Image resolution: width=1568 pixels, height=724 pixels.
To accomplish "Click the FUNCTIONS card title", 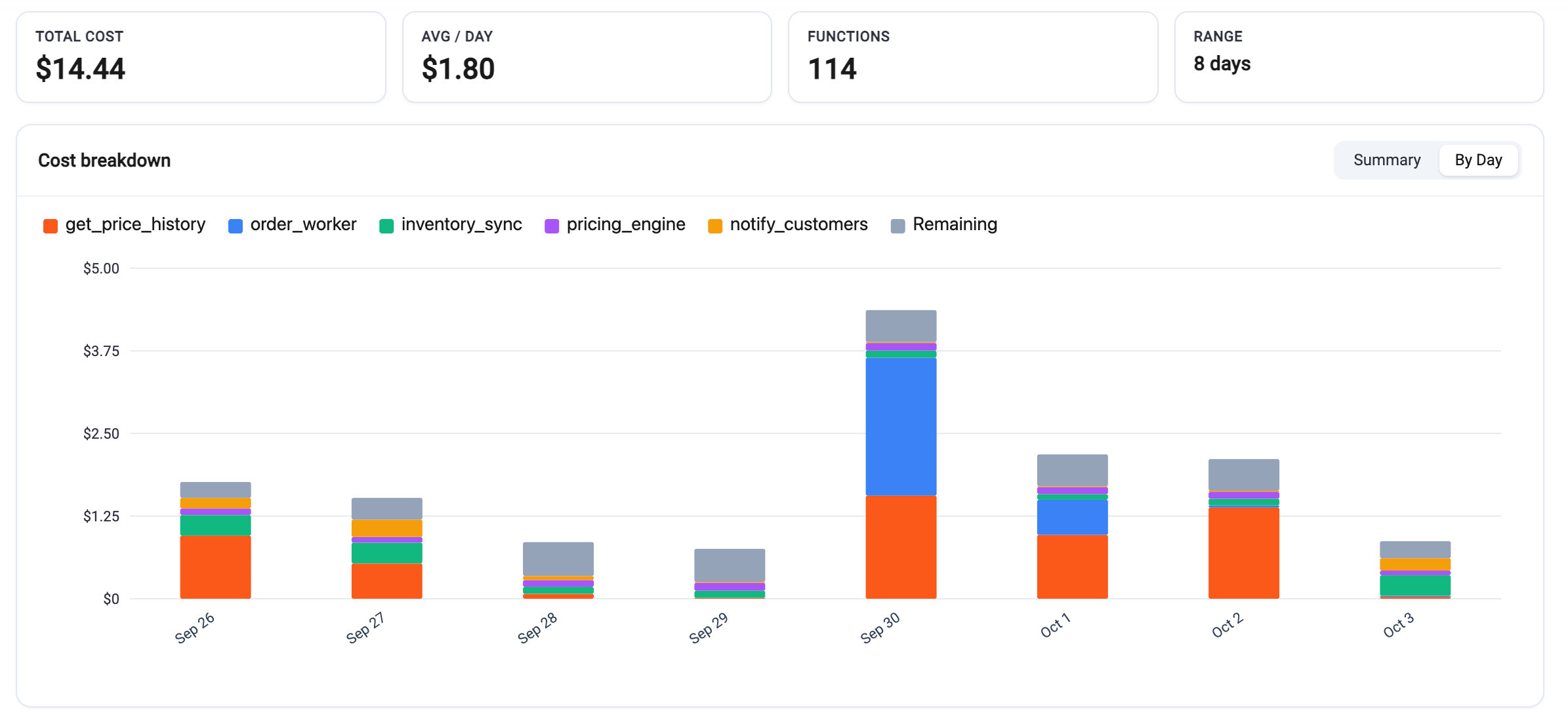I will click(848, 37).
